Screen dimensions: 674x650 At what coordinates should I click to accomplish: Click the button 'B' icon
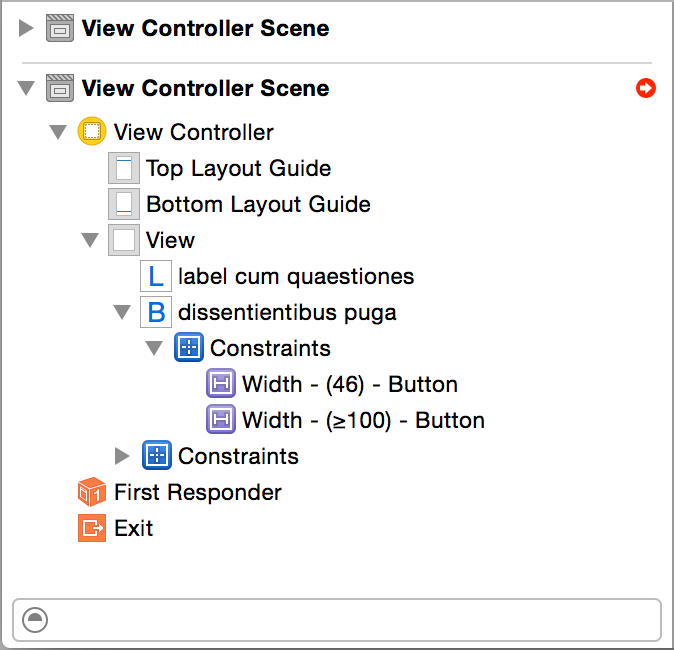(156, 312)
